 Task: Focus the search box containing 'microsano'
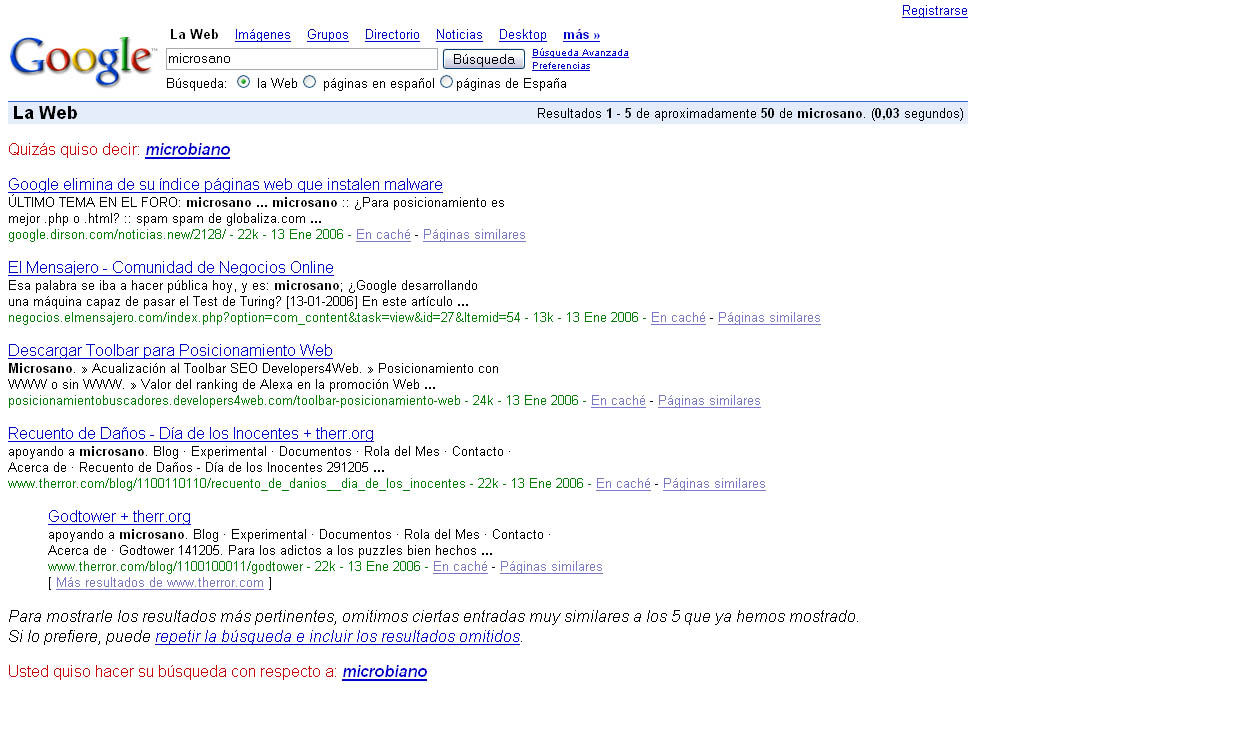click(x=302, y=59)
